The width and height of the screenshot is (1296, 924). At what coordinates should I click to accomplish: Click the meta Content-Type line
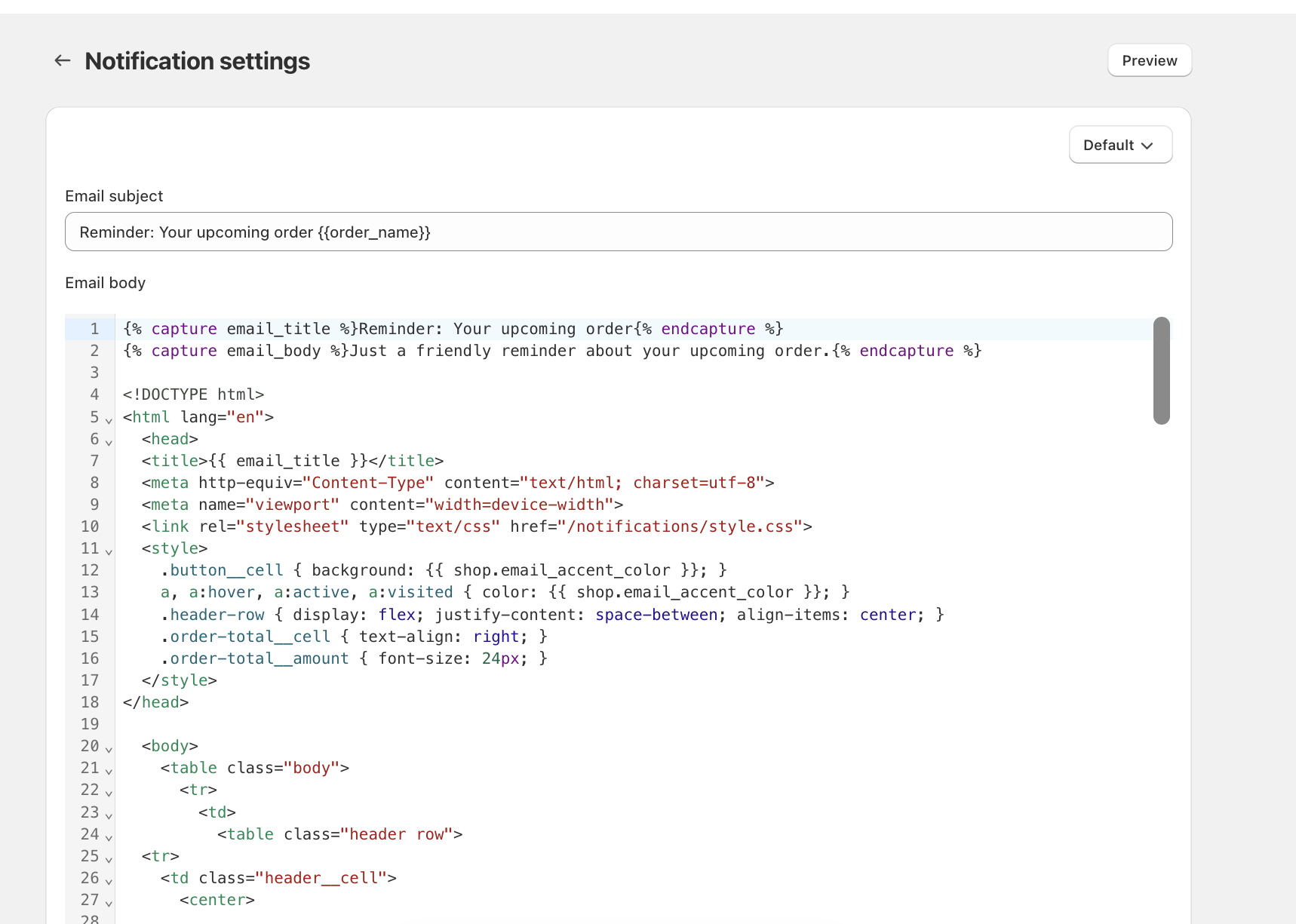pos(458,483)
